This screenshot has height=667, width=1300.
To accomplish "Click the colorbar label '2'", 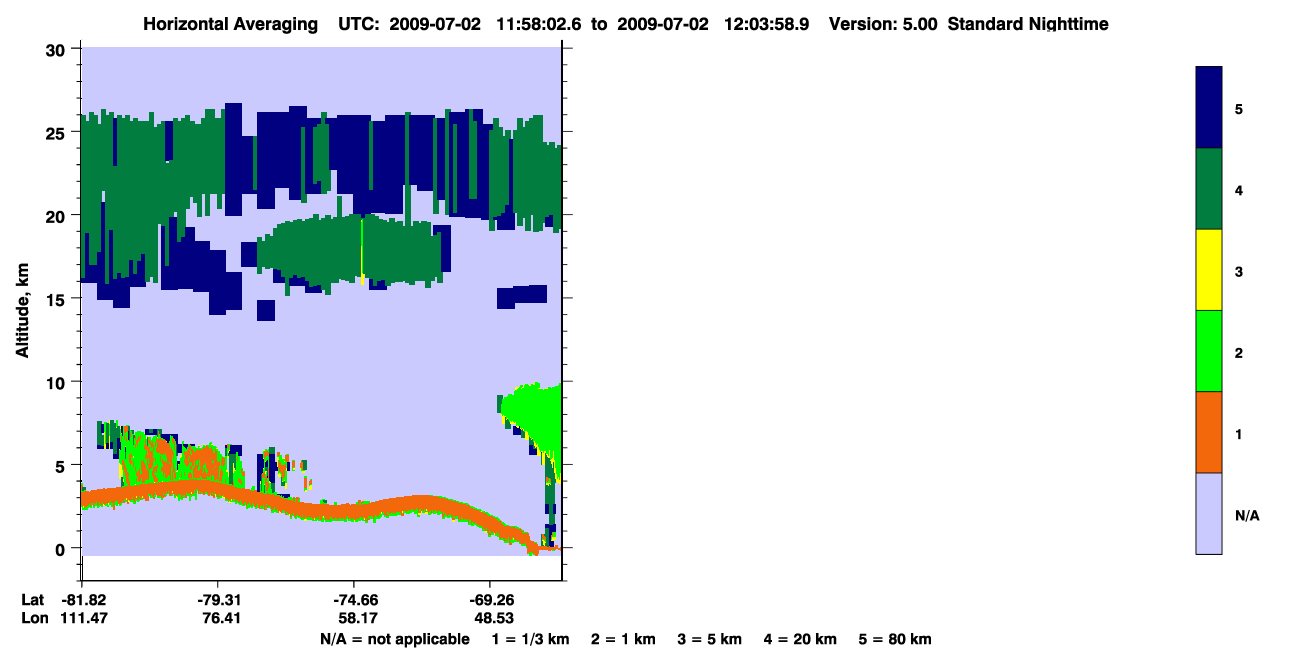I will 1239,352.
